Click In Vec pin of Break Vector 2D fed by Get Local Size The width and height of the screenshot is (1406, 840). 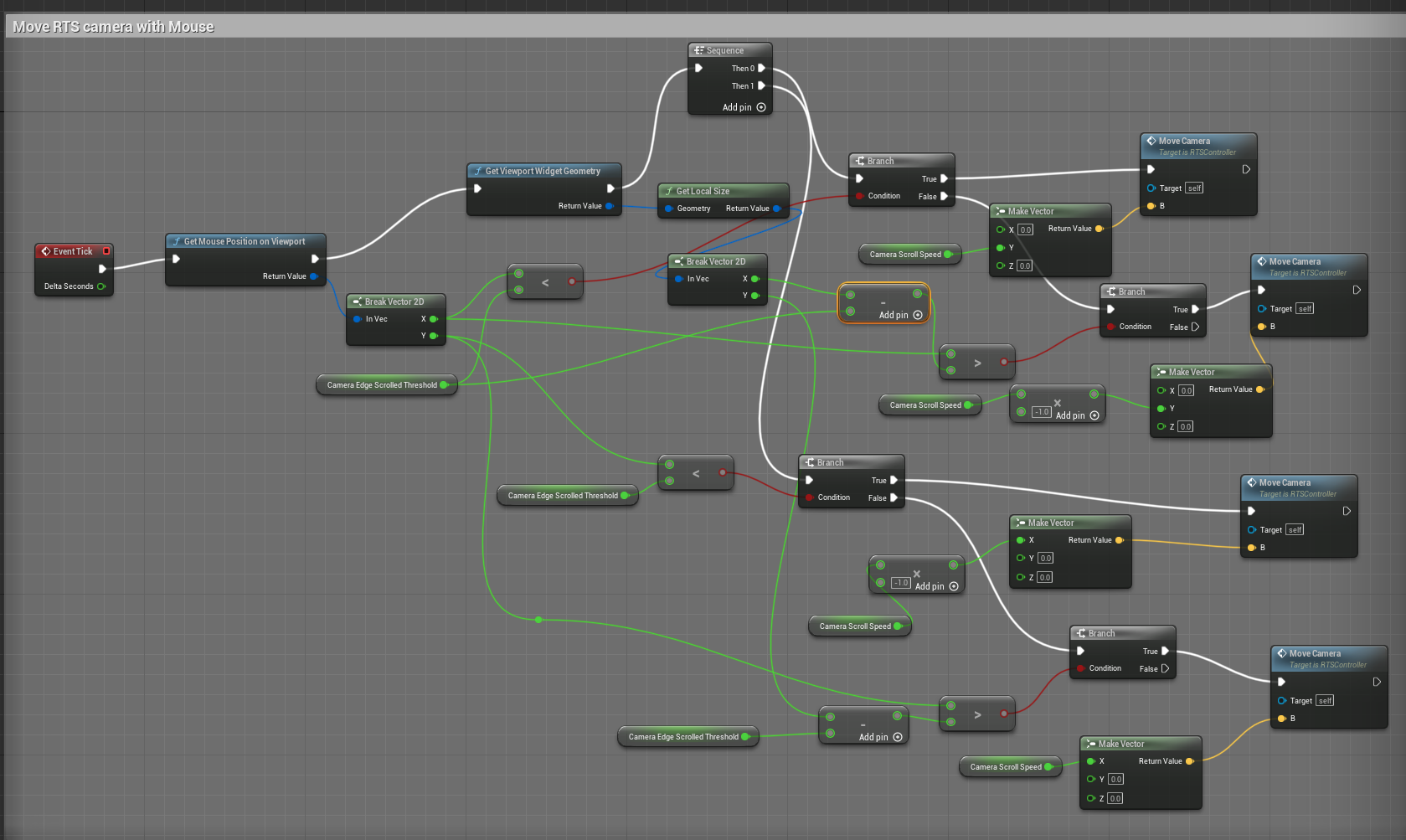click(678, 279)
